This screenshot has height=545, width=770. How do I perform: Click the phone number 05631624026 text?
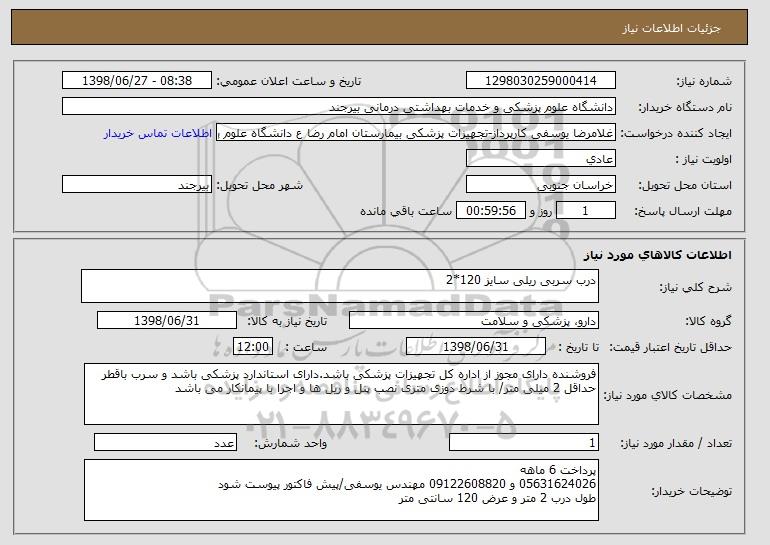point(558,484)
